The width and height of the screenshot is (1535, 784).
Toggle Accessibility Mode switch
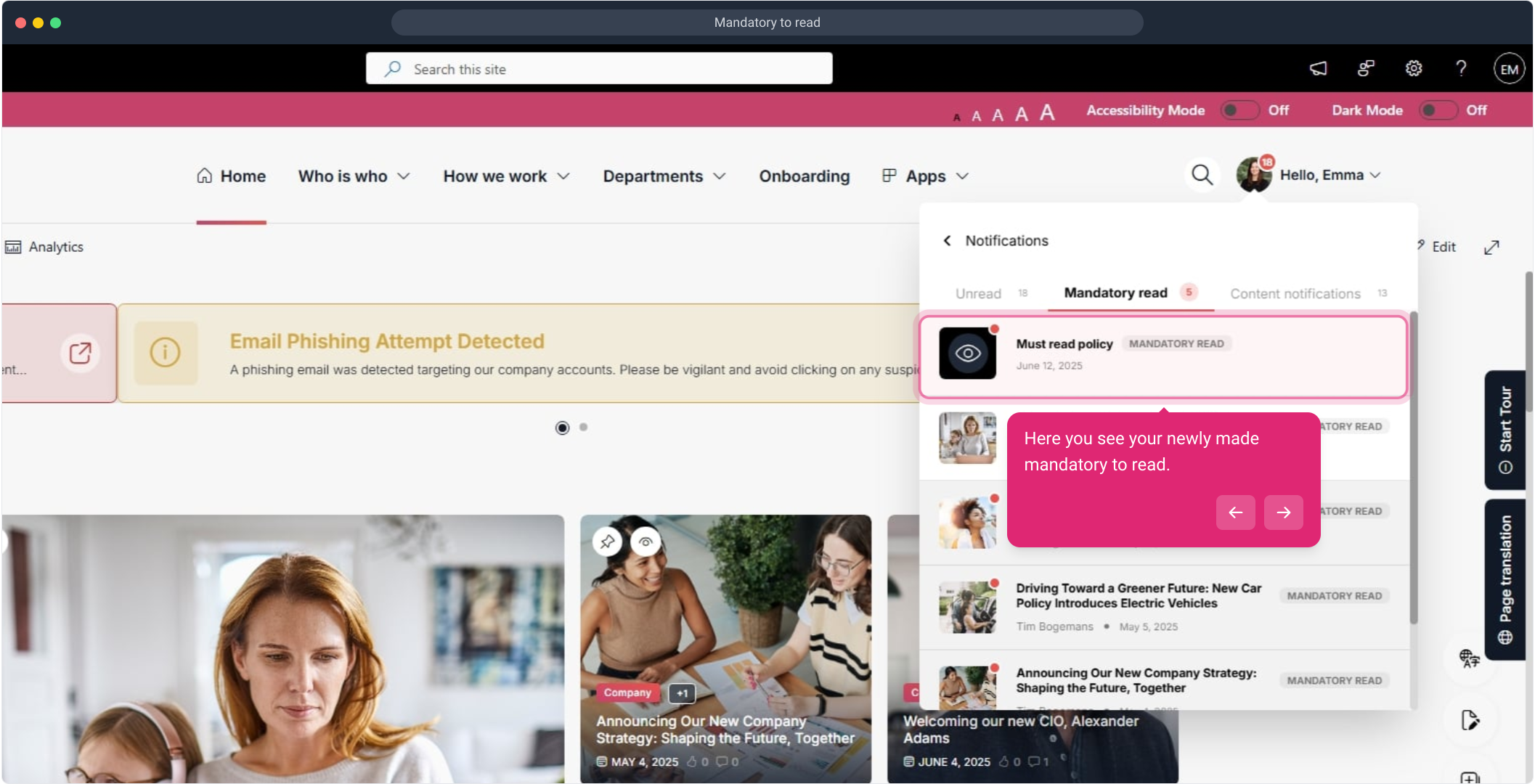(1239, 110)
